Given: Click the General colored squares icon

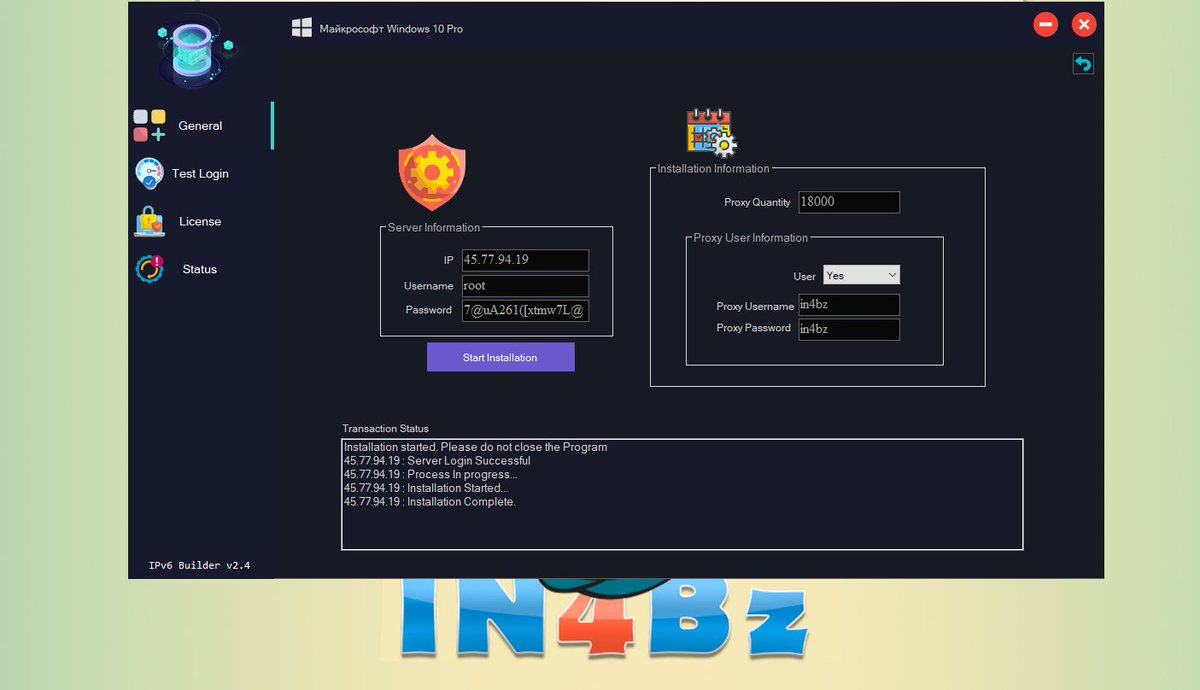Looking at the screenshot, I should pos(150,126).
